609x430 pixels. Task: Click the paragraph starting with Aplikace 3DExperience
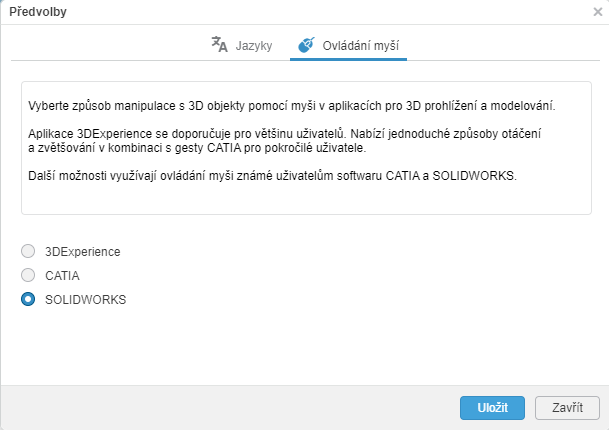click(x=284, y=141)
